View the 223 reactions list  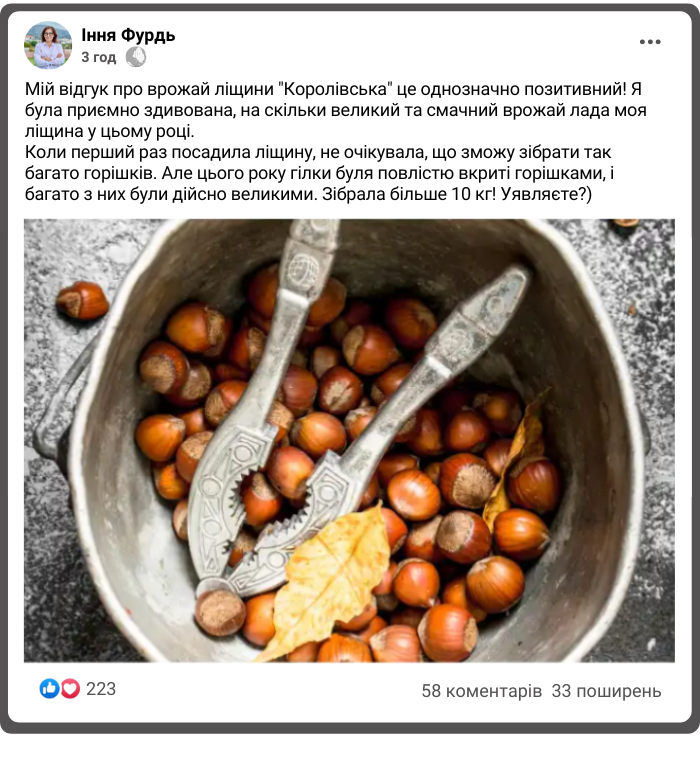tap(101, 689)
